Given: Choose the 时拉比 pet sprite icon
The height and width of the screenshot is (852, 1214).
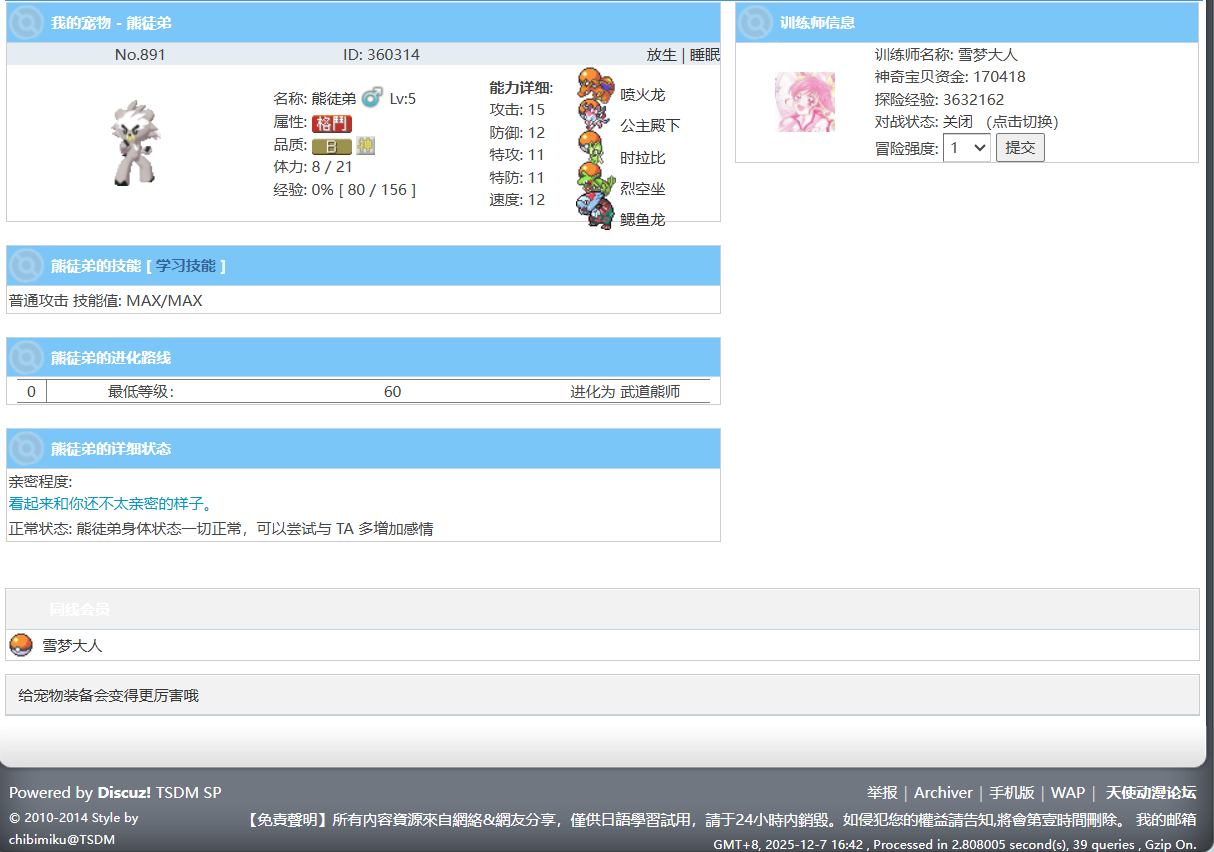Looking at the screenshot, I should 596,149.
